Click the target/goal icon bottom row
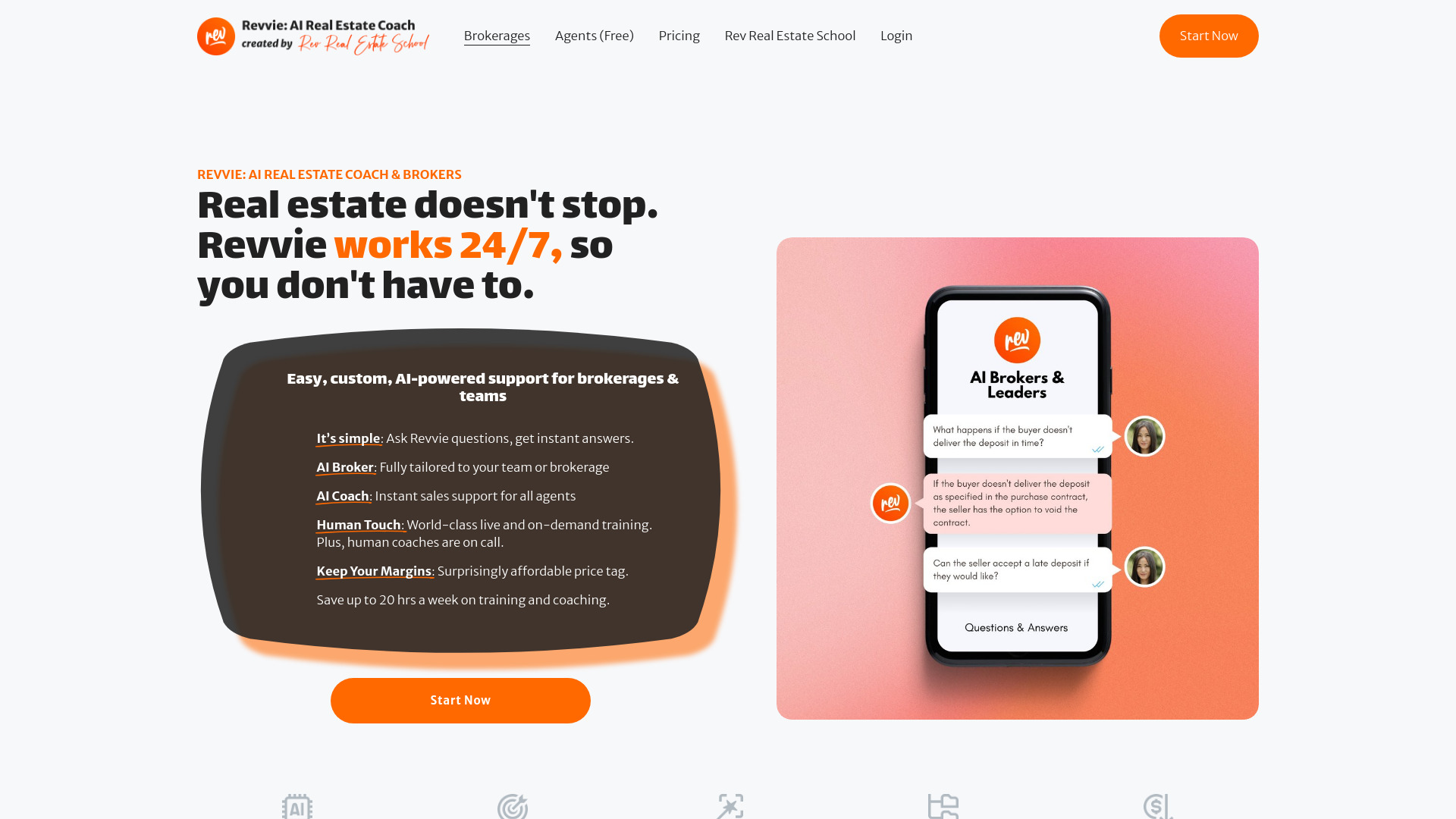This screenshot has width=1456, height=819. pyautogui.click(x=512, y=807)
